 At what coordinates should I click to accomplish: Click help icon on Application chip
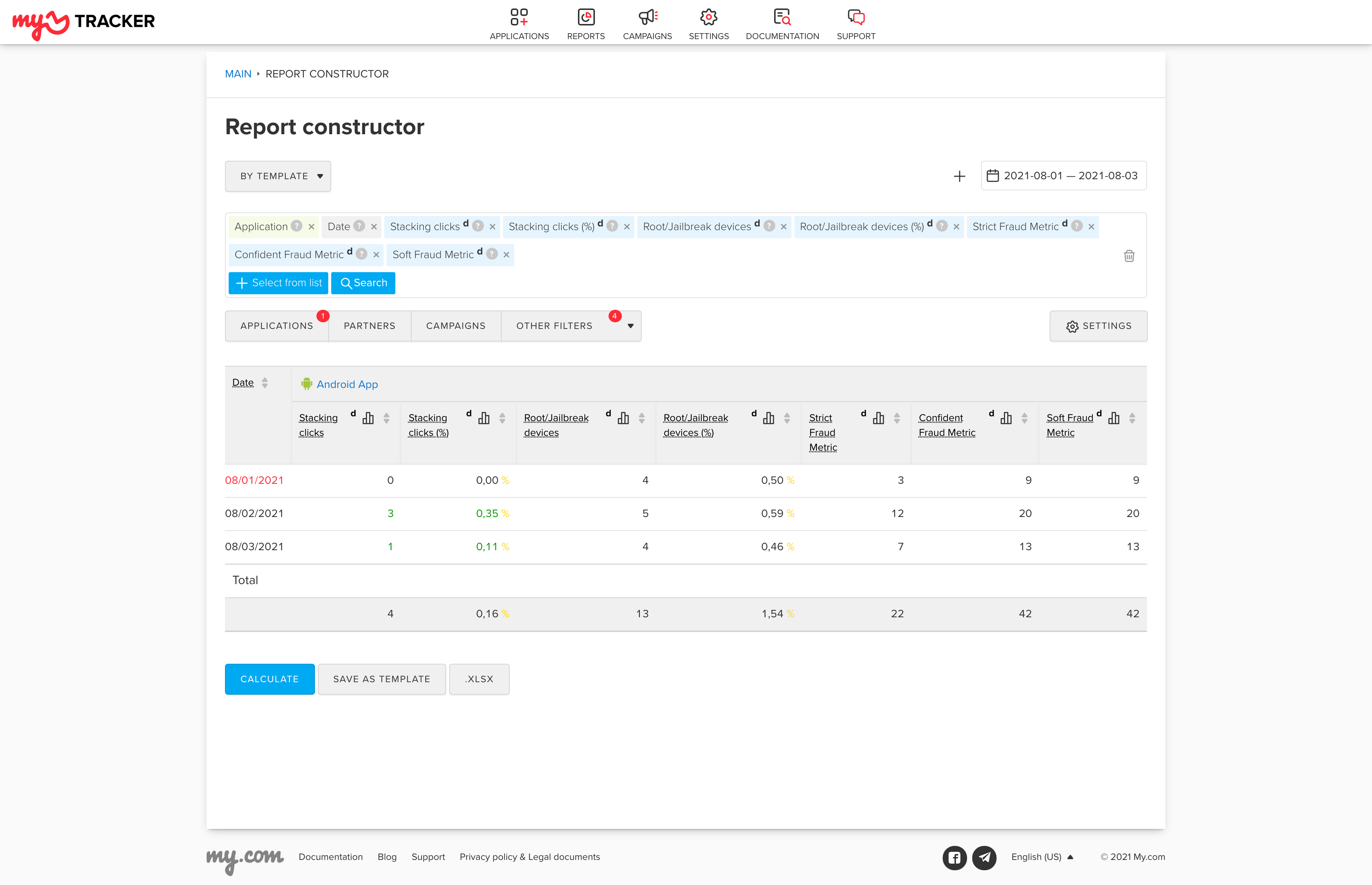(x=296, y=226)
